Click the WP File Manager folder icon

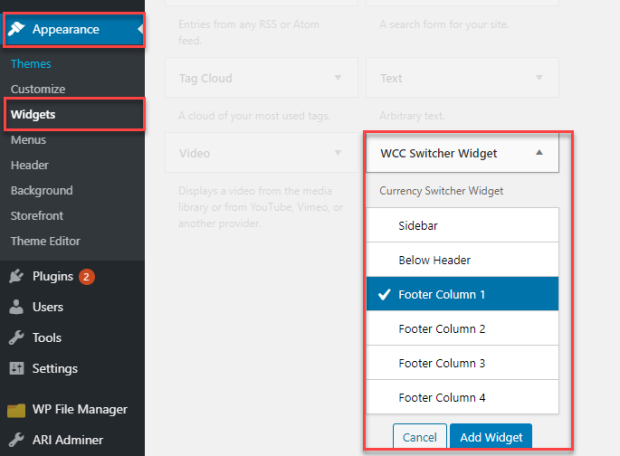(16, 409)
